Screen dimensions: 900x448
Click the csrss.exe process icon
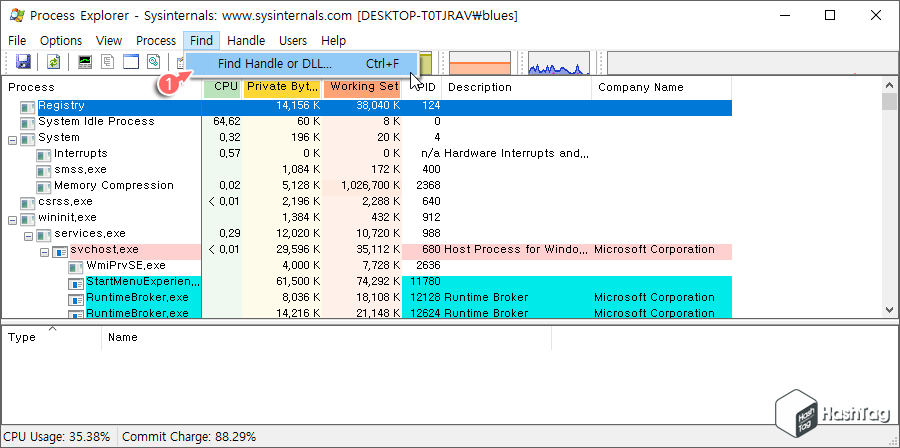point(28,203)
